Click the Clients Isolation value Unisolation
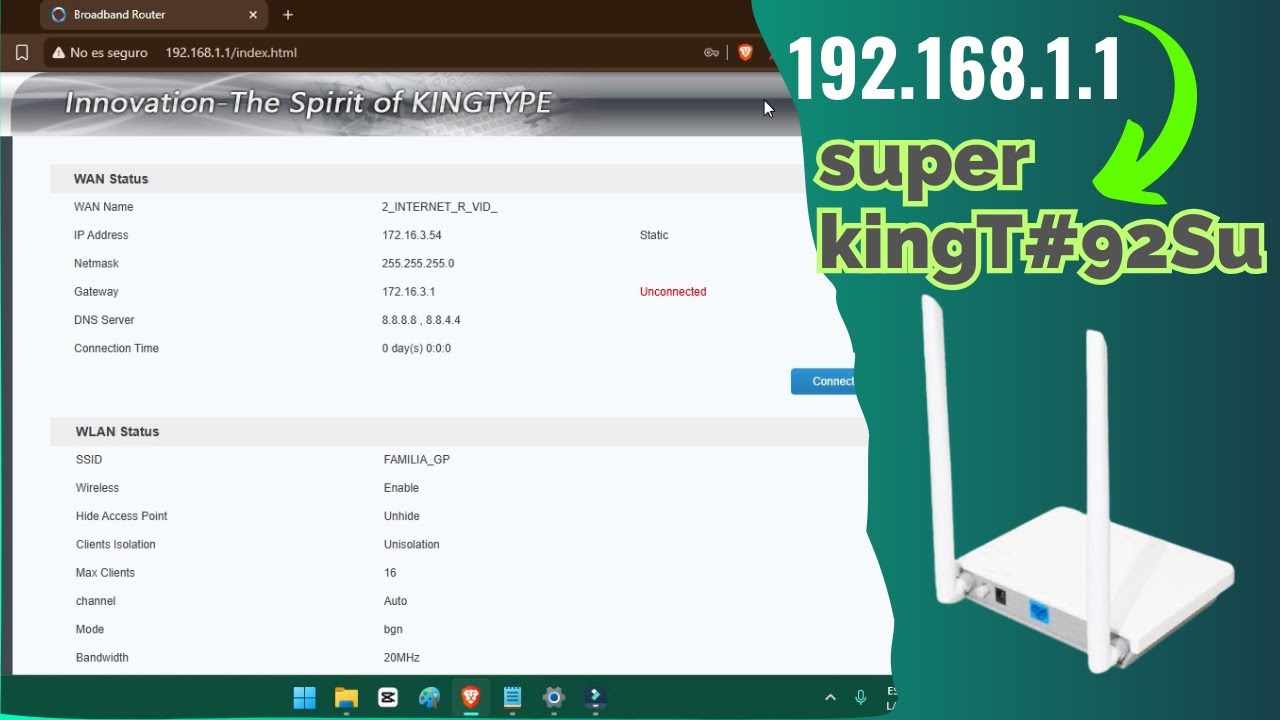Image resolution: width=1280 pixels, height=720 pixels. click(x=411, y=545)
